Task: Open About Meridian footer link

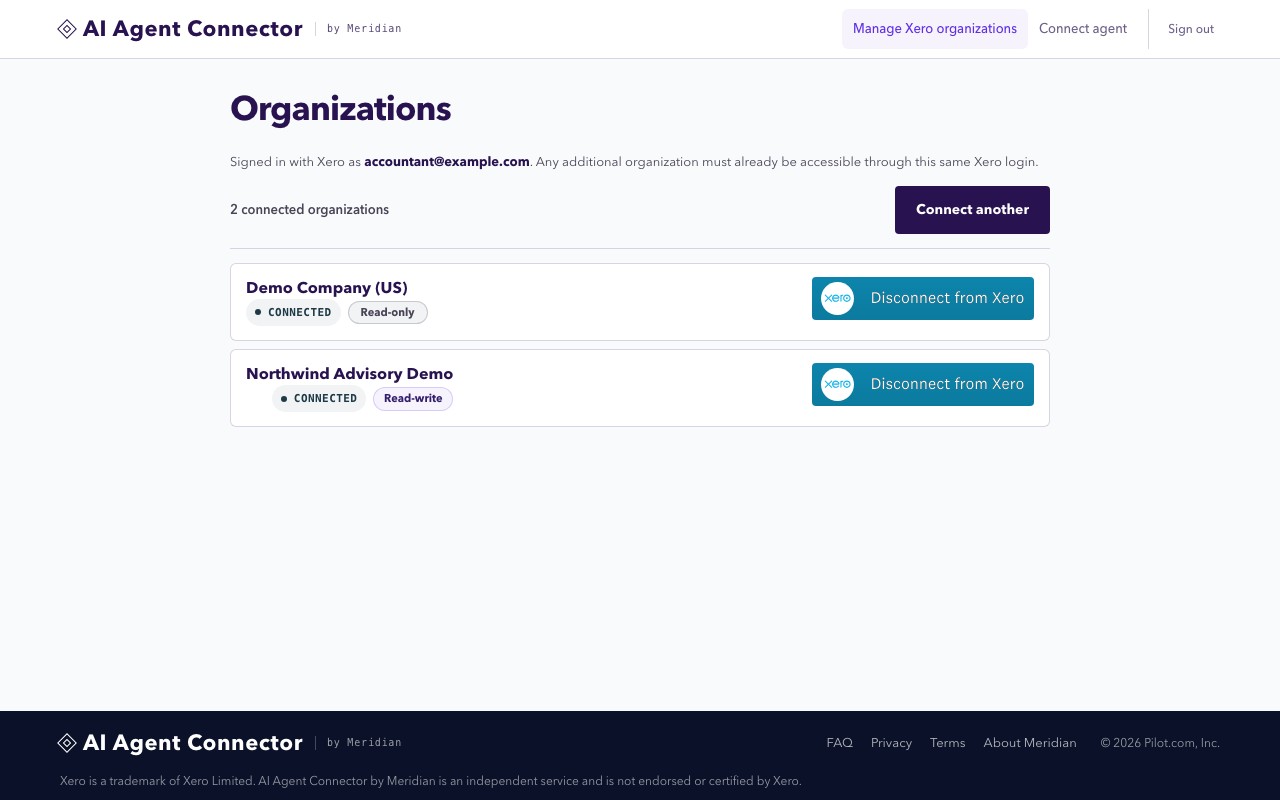Action: coord(1030,743)
